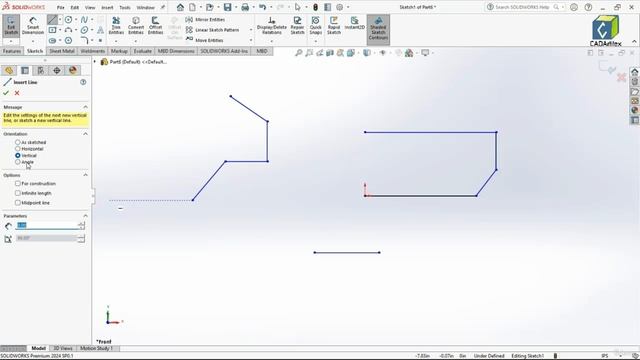
Task: Collapse the Orientation section
Action: click(85, 134)
